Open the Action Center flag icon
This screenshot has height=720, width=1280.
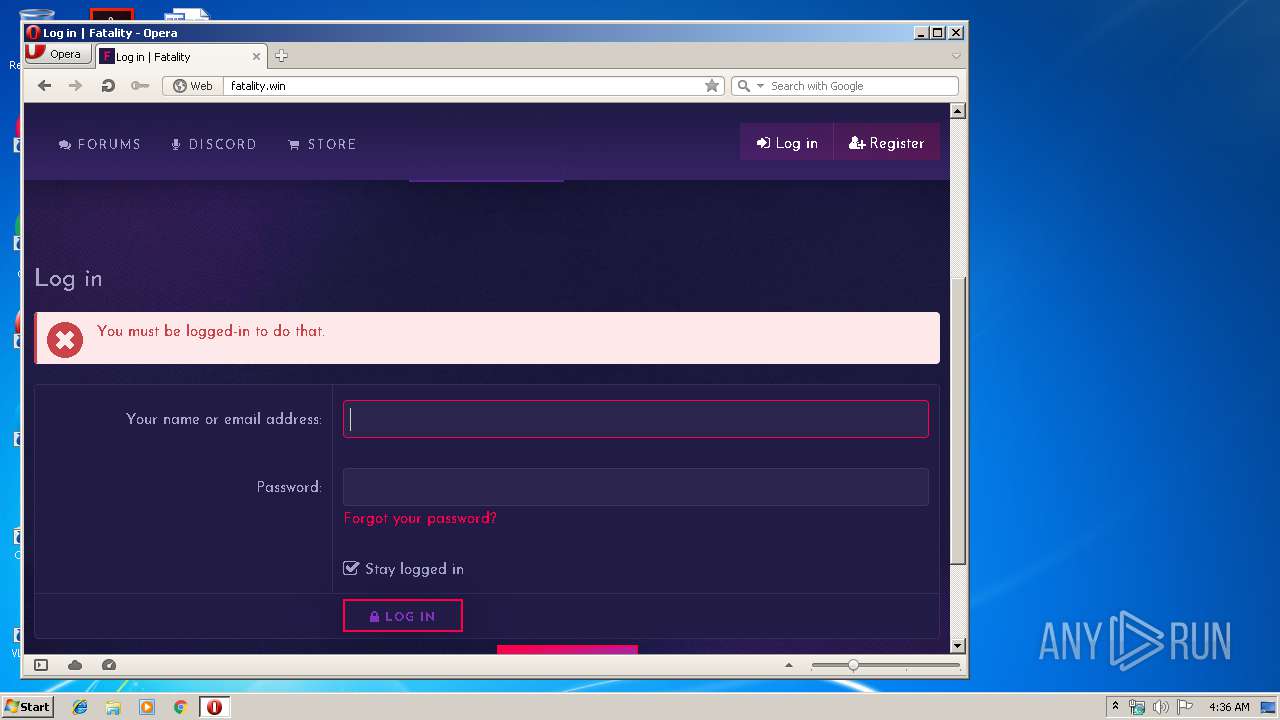(1185, 707)
